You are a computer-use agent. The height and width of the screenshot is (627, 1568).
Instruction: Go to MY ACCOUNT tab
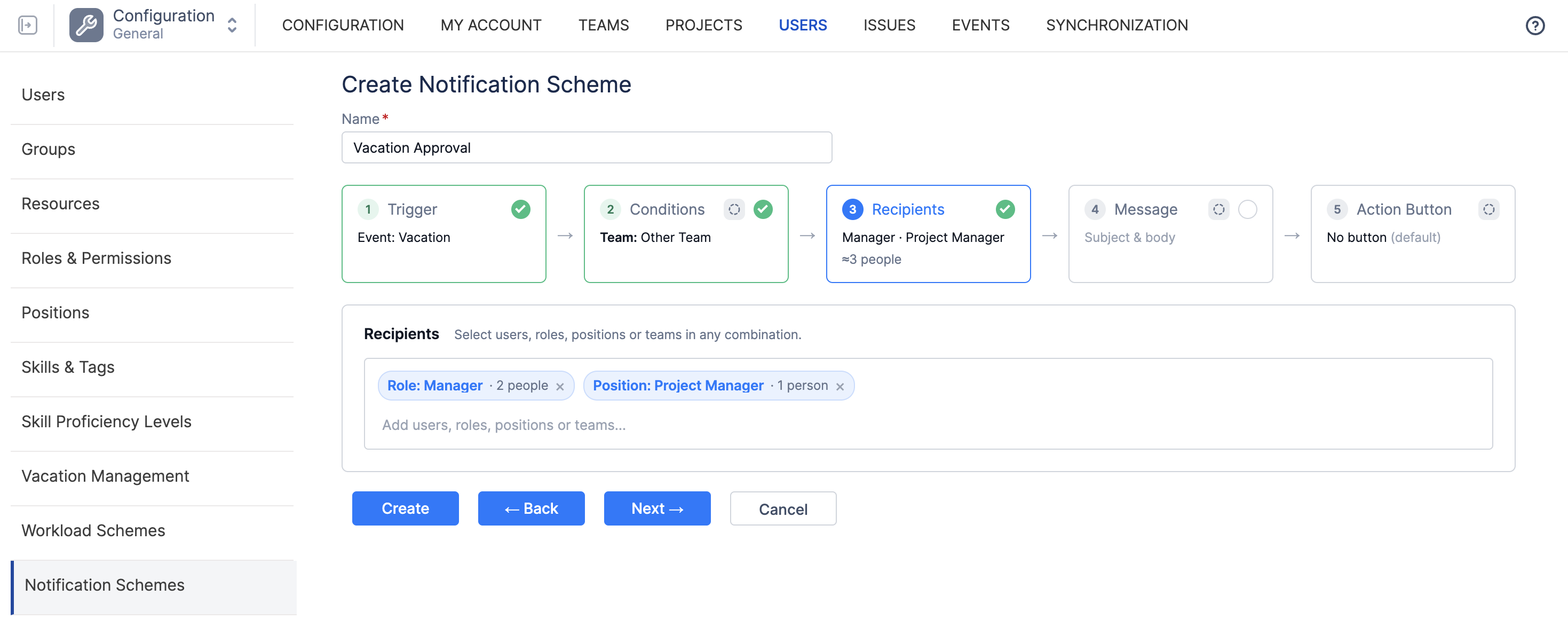490,25
